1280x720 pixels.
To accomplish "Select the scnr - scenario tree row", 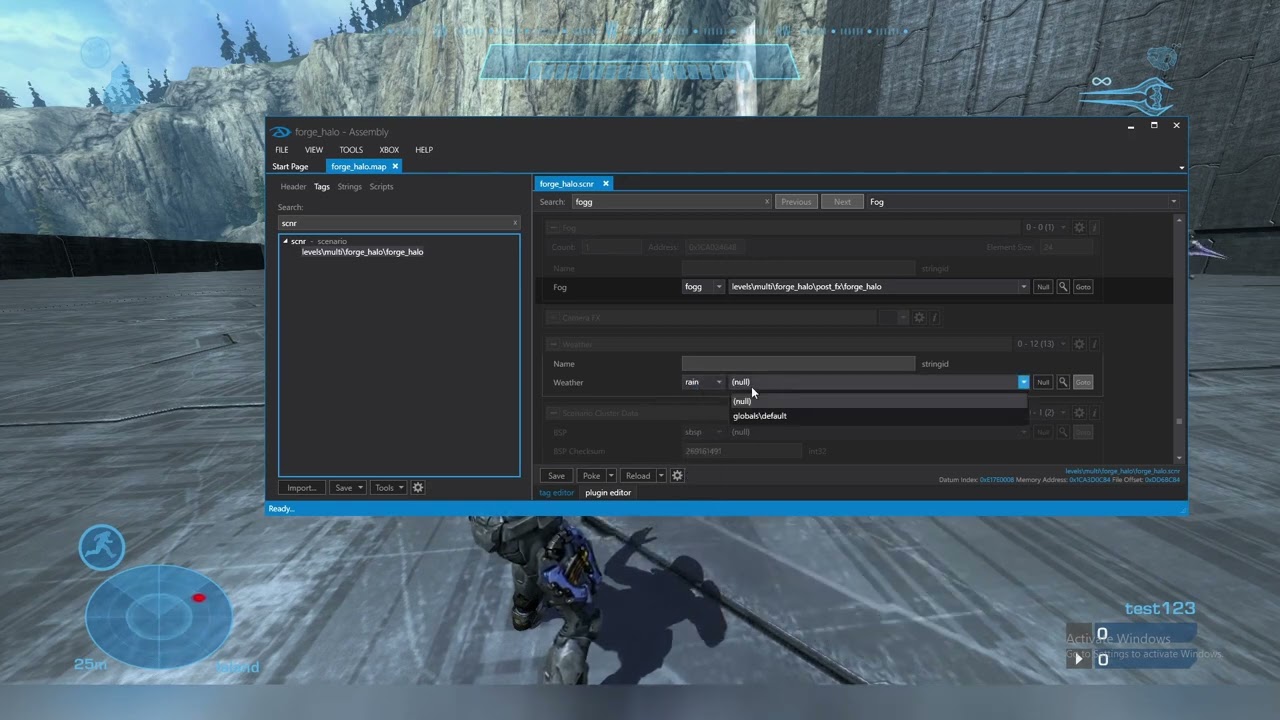I will tap(319, 241).
